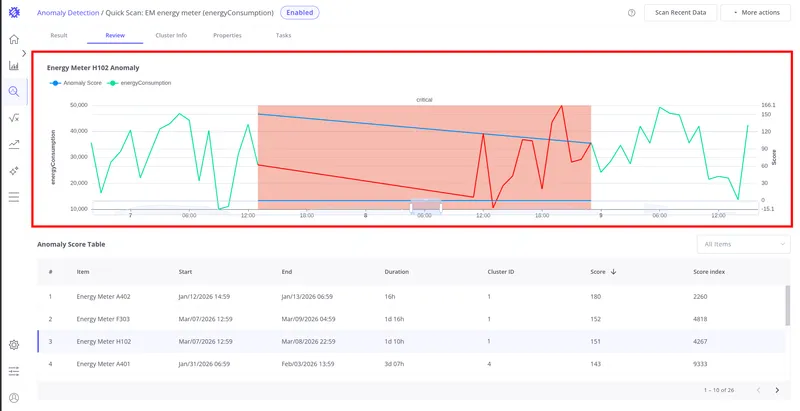This screenshot has width=800, height=411.
Task: Open the hamburger list menu icon
Action: [14, 197]
